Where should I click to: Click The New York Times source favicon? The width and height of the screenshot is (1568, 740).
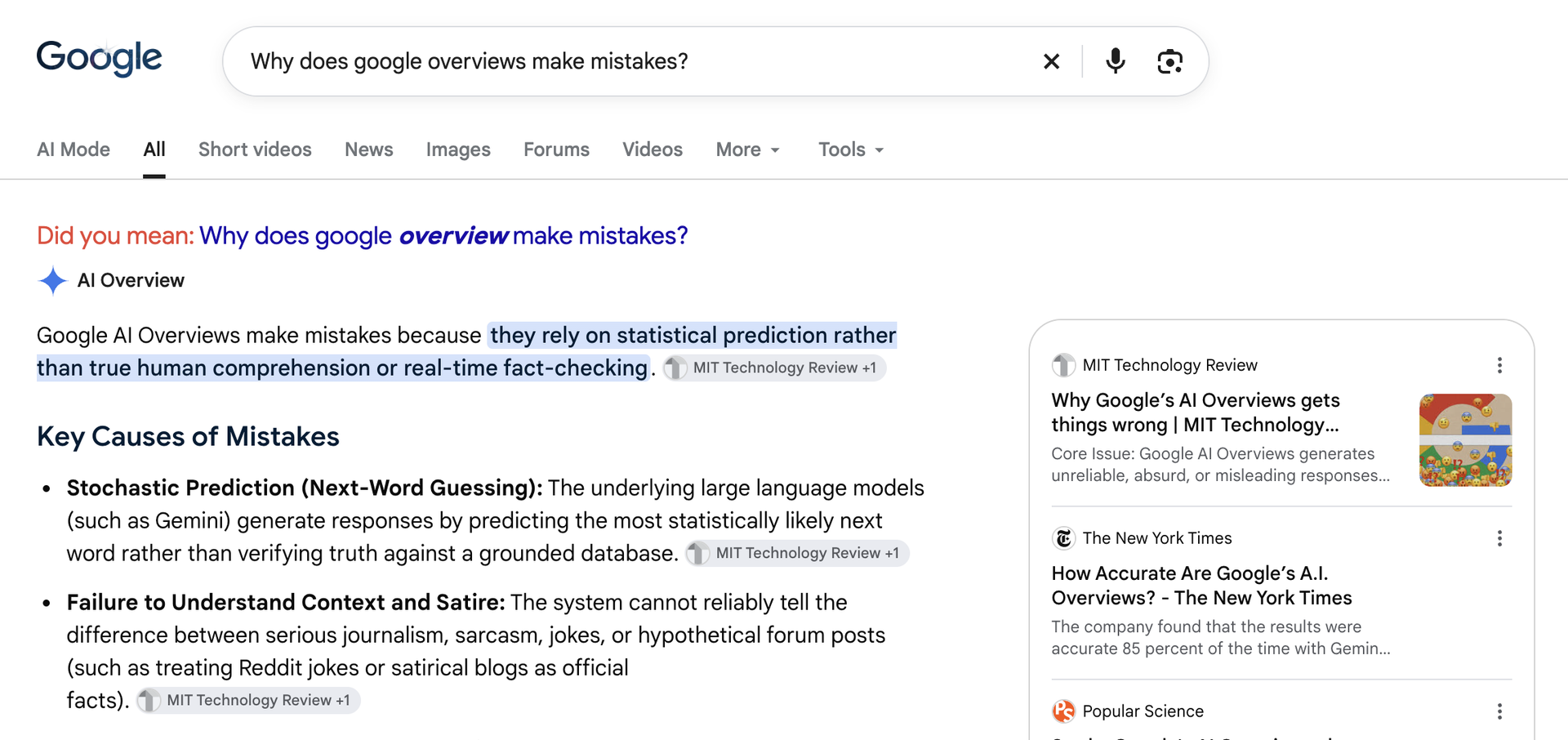(1063, 538)
